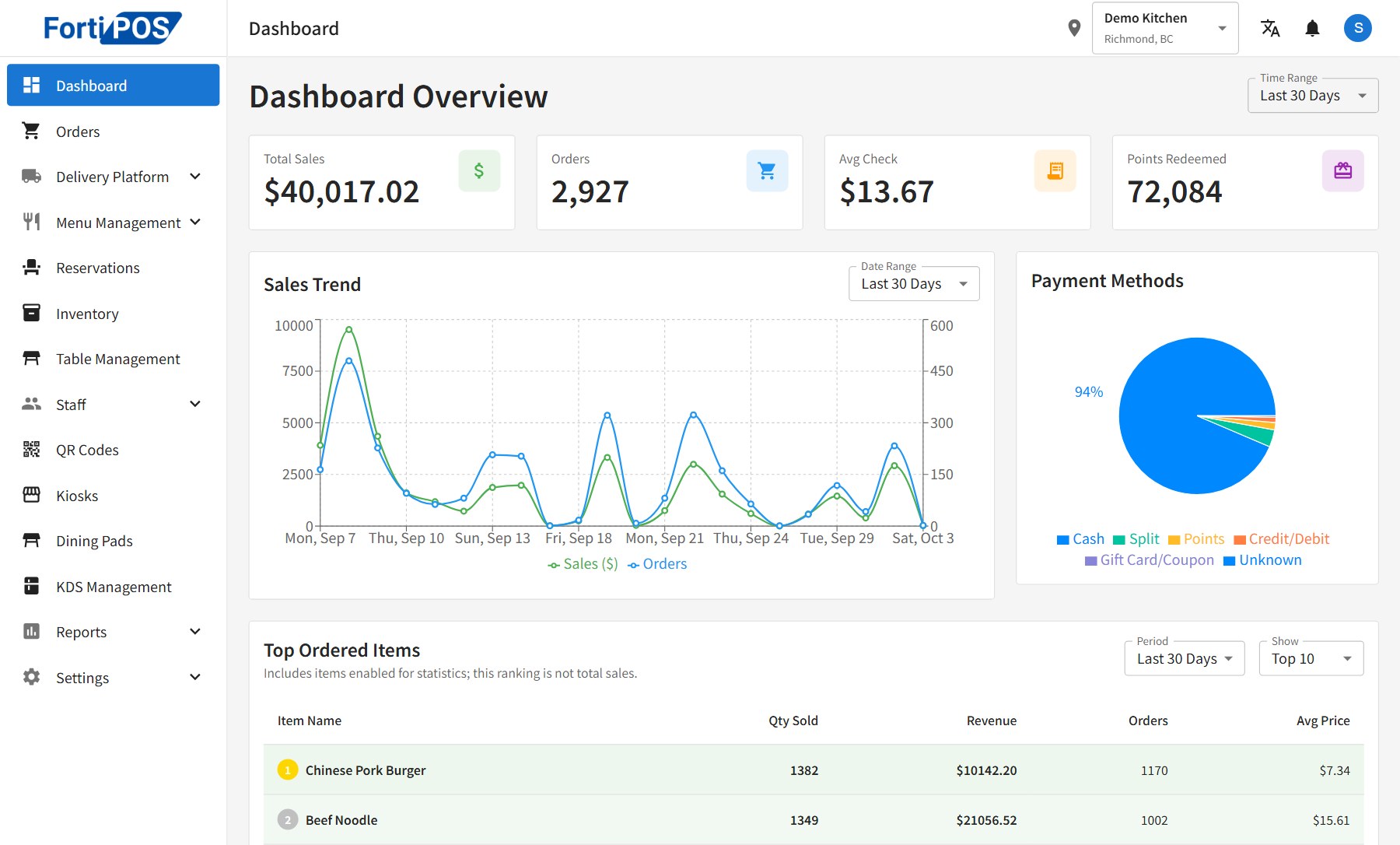Open the Kiosks menu label
The width and height of the screenshot is (1400, 845).
pyautogui.click(x=77, y=496)
